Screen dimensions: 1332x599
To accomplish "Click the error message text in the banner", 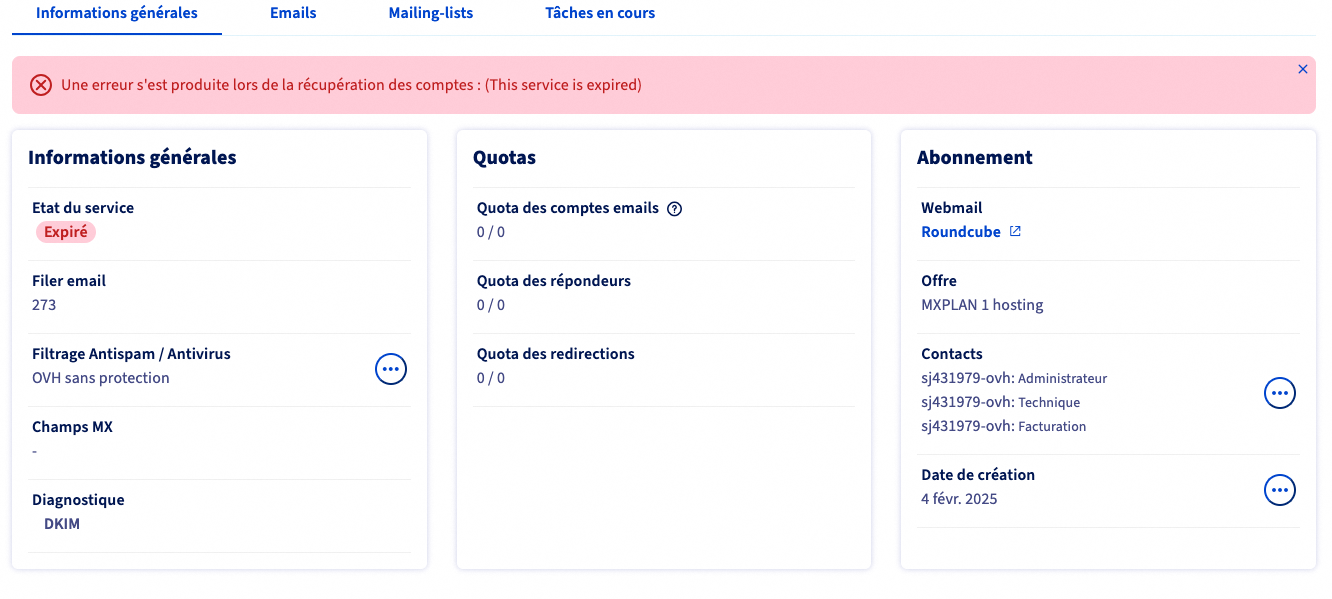I will coord(351,85).
